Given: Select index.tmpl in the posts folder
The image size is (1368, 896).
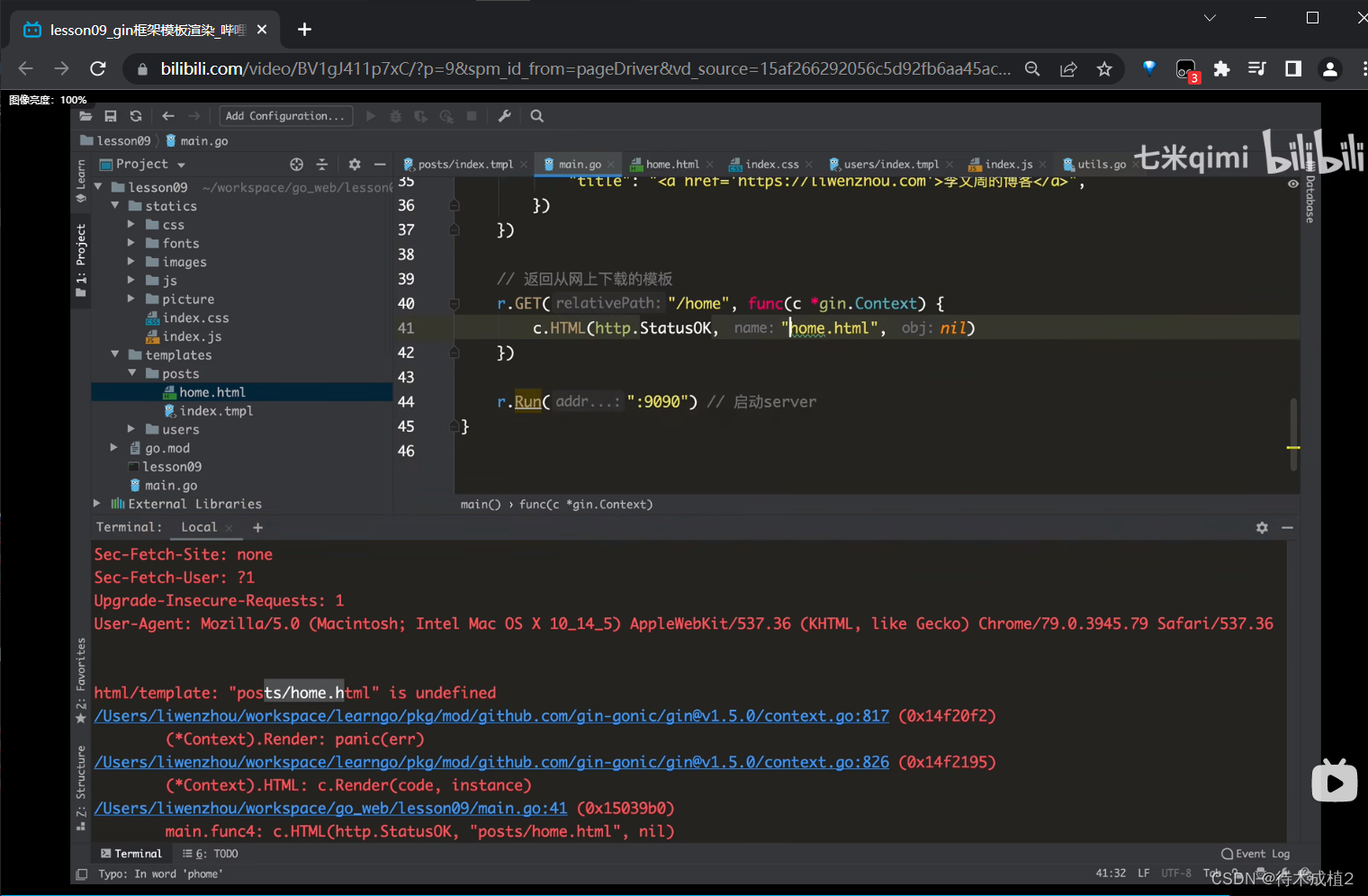Looking at the screenshot, I should tap(216, 411).
